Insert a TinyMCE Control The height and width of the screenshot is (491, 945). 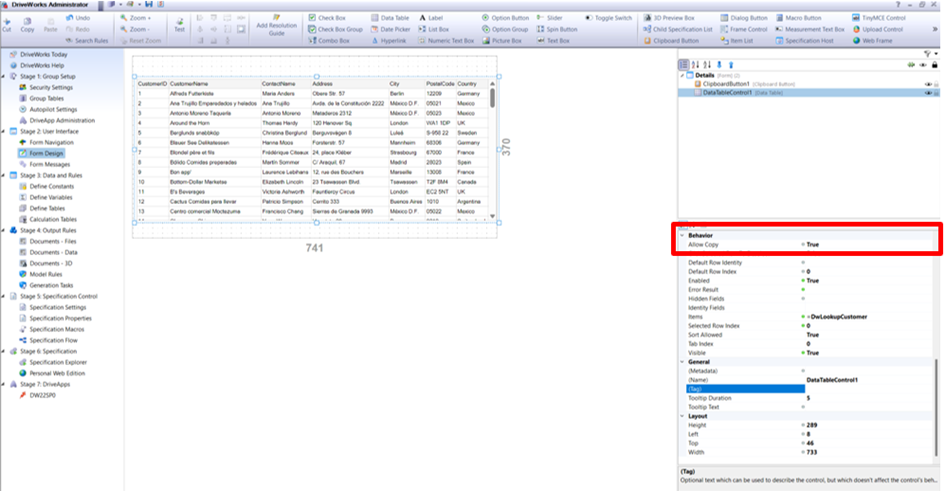[879, 18]
